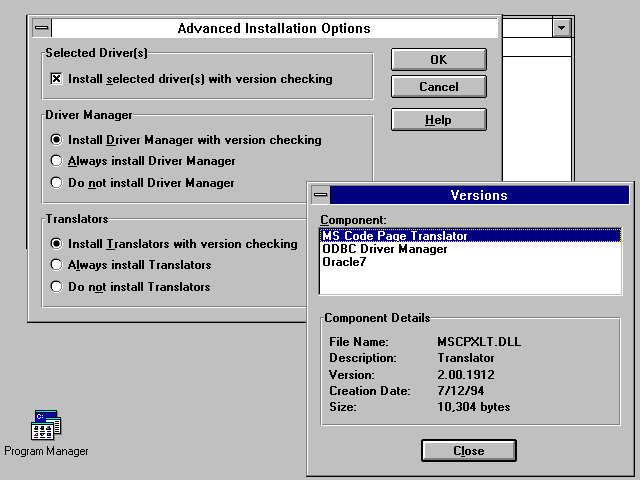This screenshot has height=480, width=640.
Task: Open the Program Manager desktop icon
Action: pos(46,427)
